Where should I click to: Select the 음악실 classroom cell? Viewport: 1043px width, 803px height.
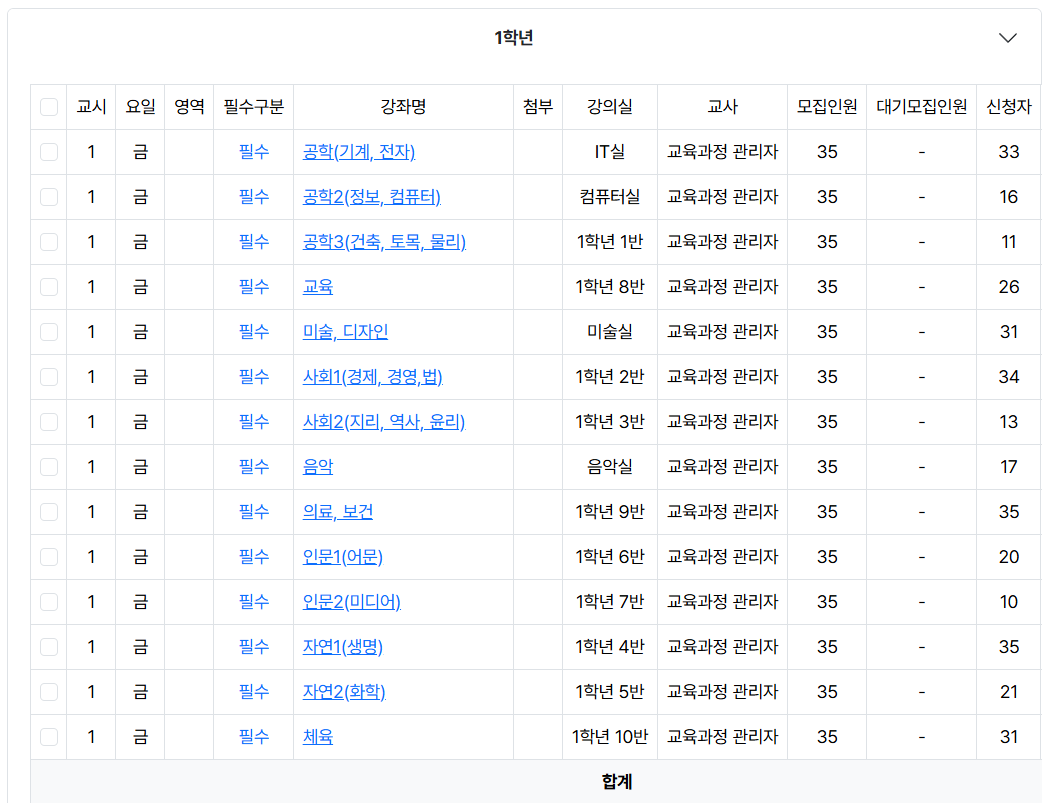click(609, 467)
